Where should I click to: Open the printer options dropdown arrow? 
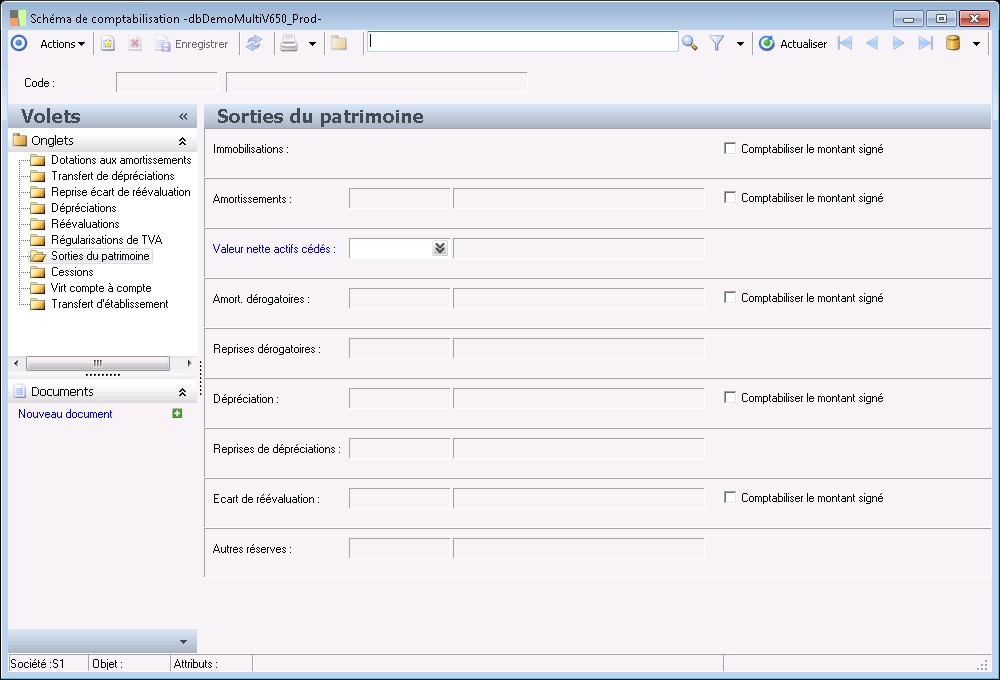pos(312,44)
